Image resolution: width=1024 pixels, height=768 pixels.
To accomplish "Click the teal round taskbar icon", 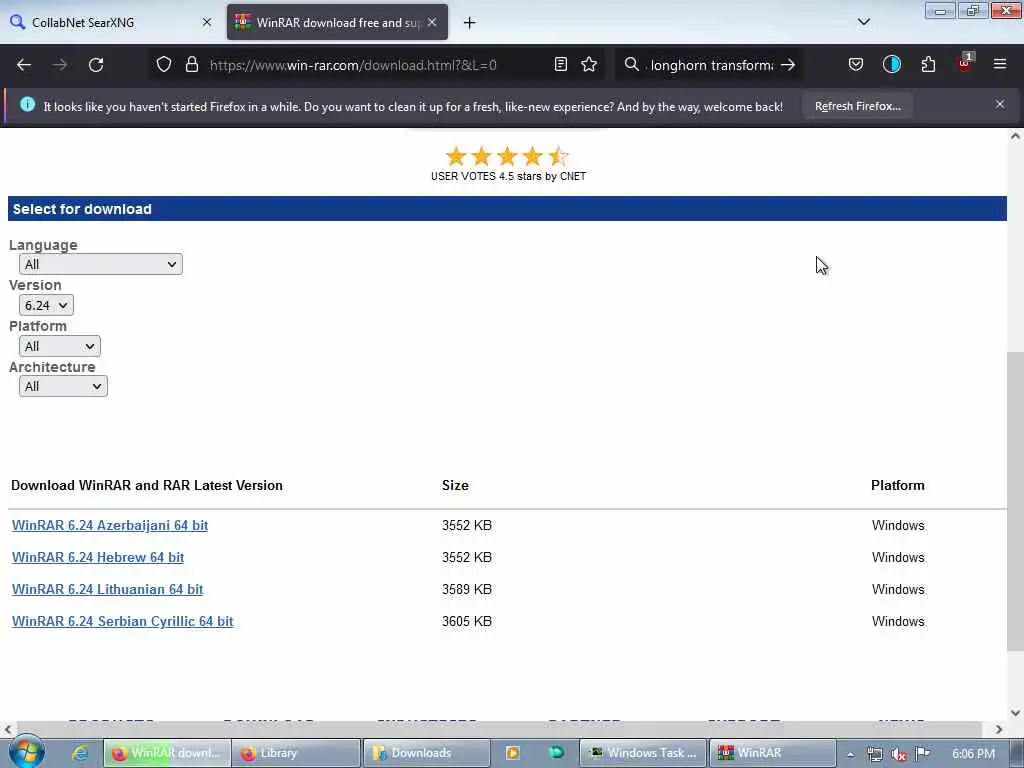I will (556, 753).
